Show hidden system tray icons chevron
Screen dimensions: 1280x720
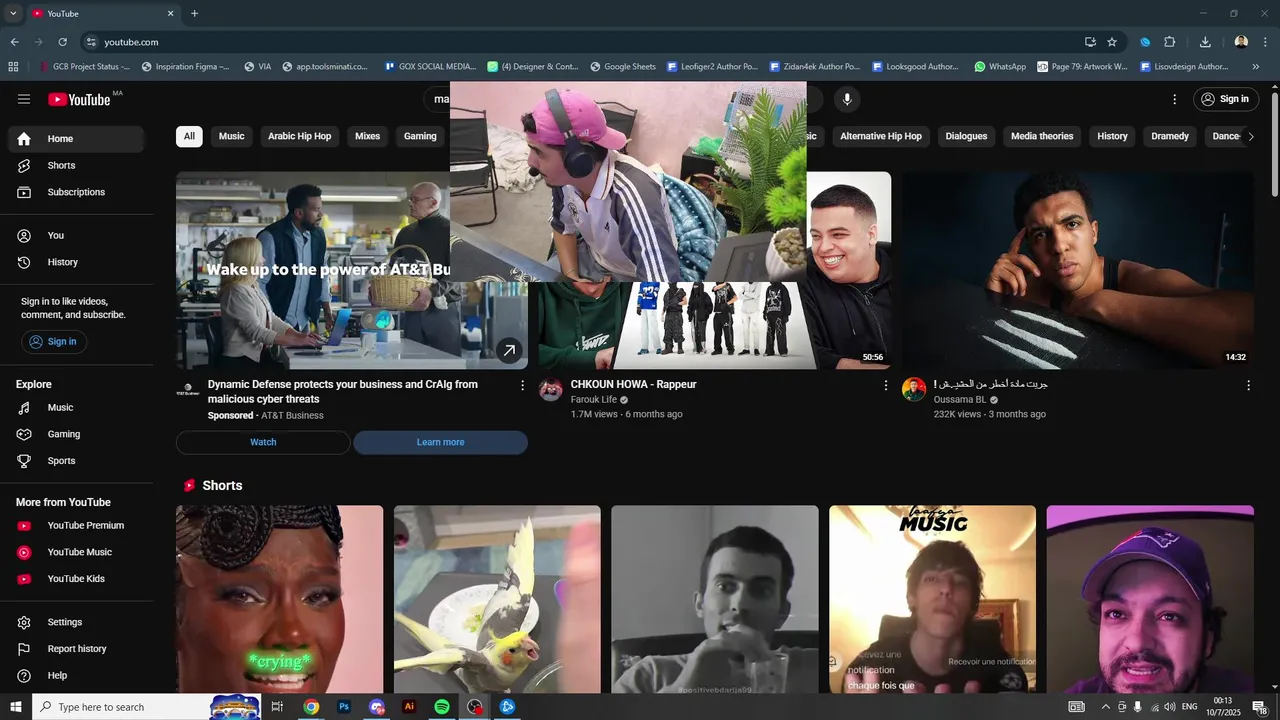point(1105,707)
